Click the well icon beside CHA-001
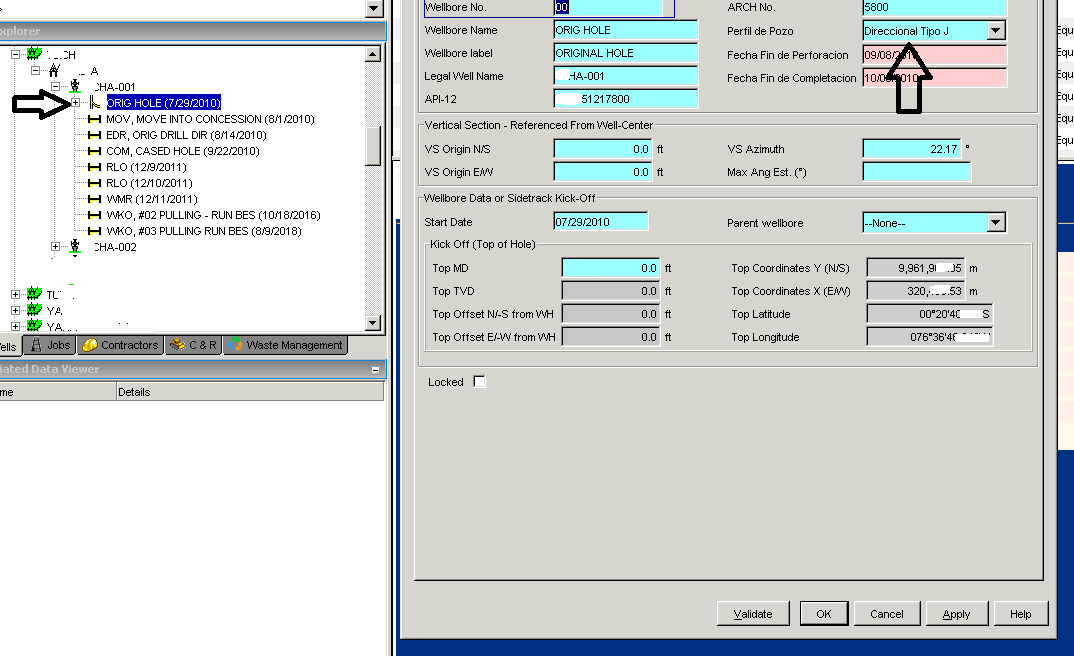Screen dimensions: 1074x656 click(x=74, y=87)
